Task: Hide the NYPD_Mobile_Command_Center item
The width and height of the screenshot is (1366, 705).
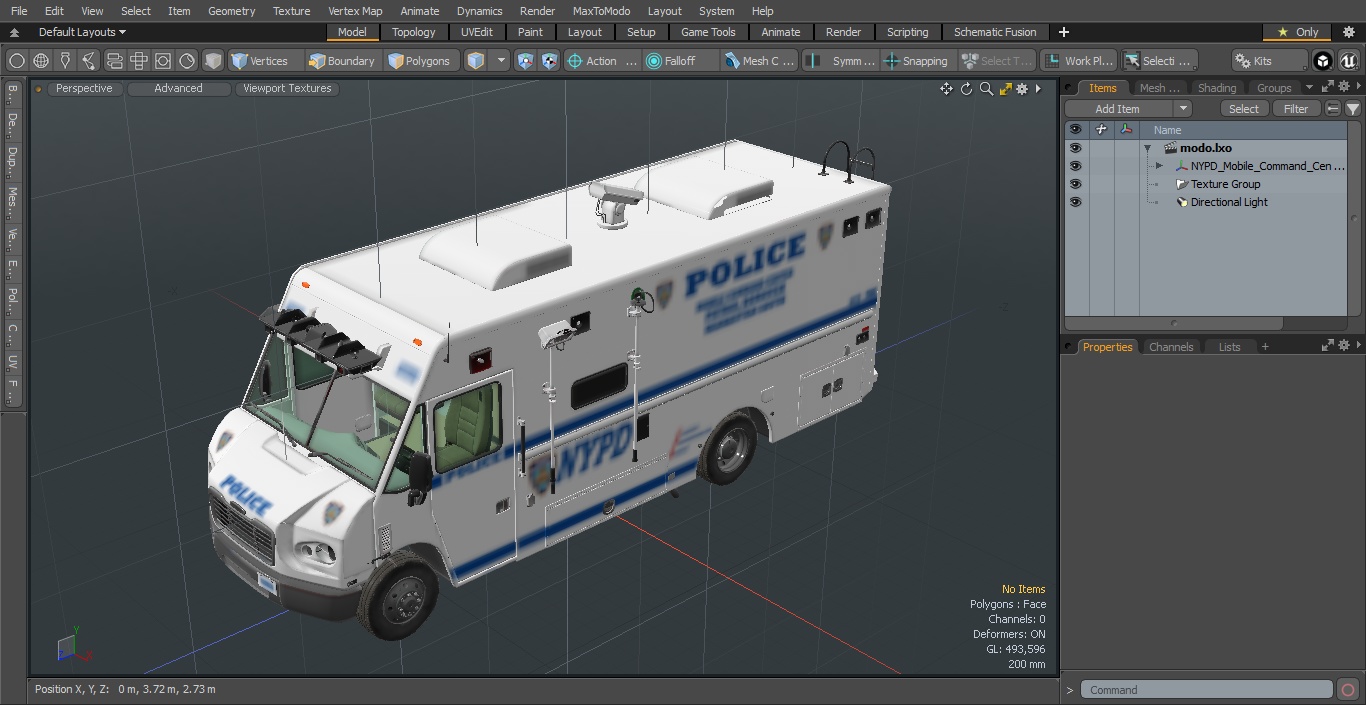Action: (1075, 166)
